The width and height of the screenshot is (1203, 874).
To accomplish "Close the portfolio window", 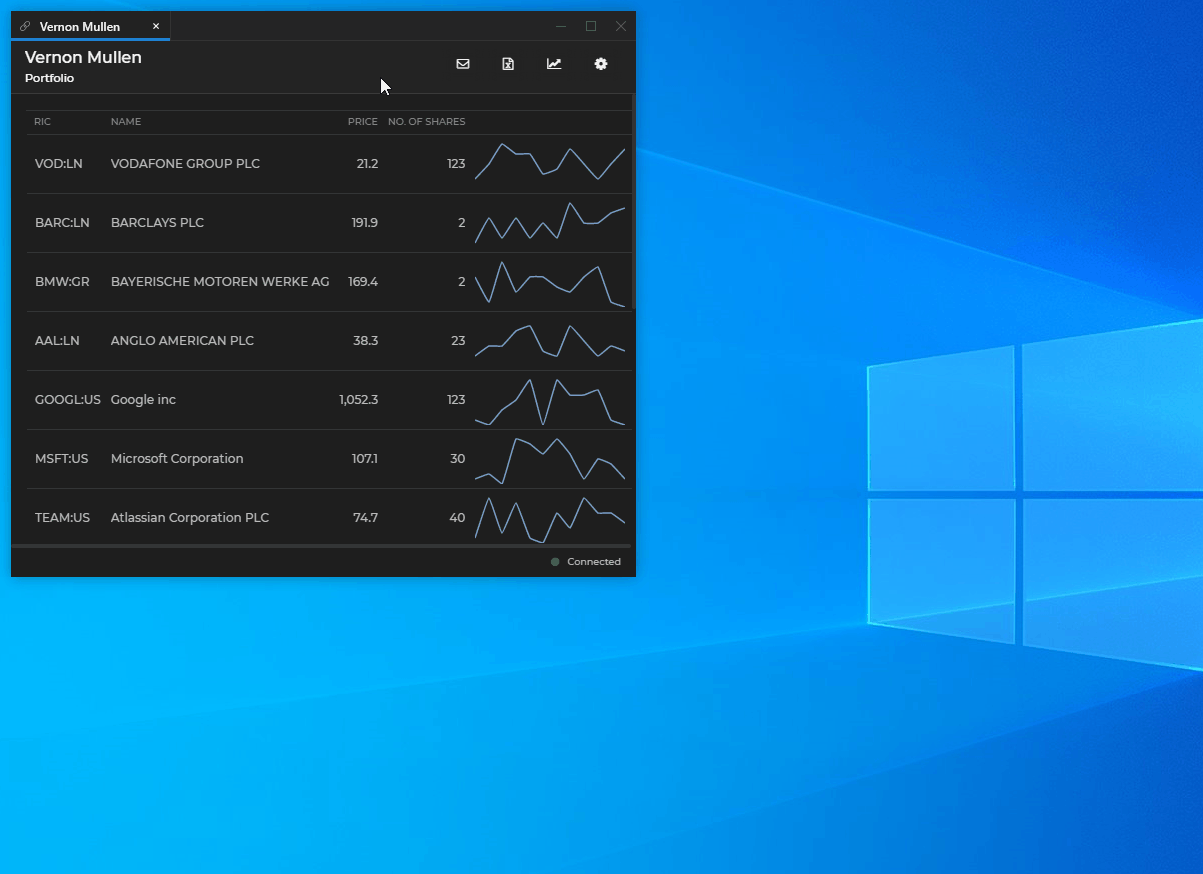I will pyautogui.click(x=621, y=26).
